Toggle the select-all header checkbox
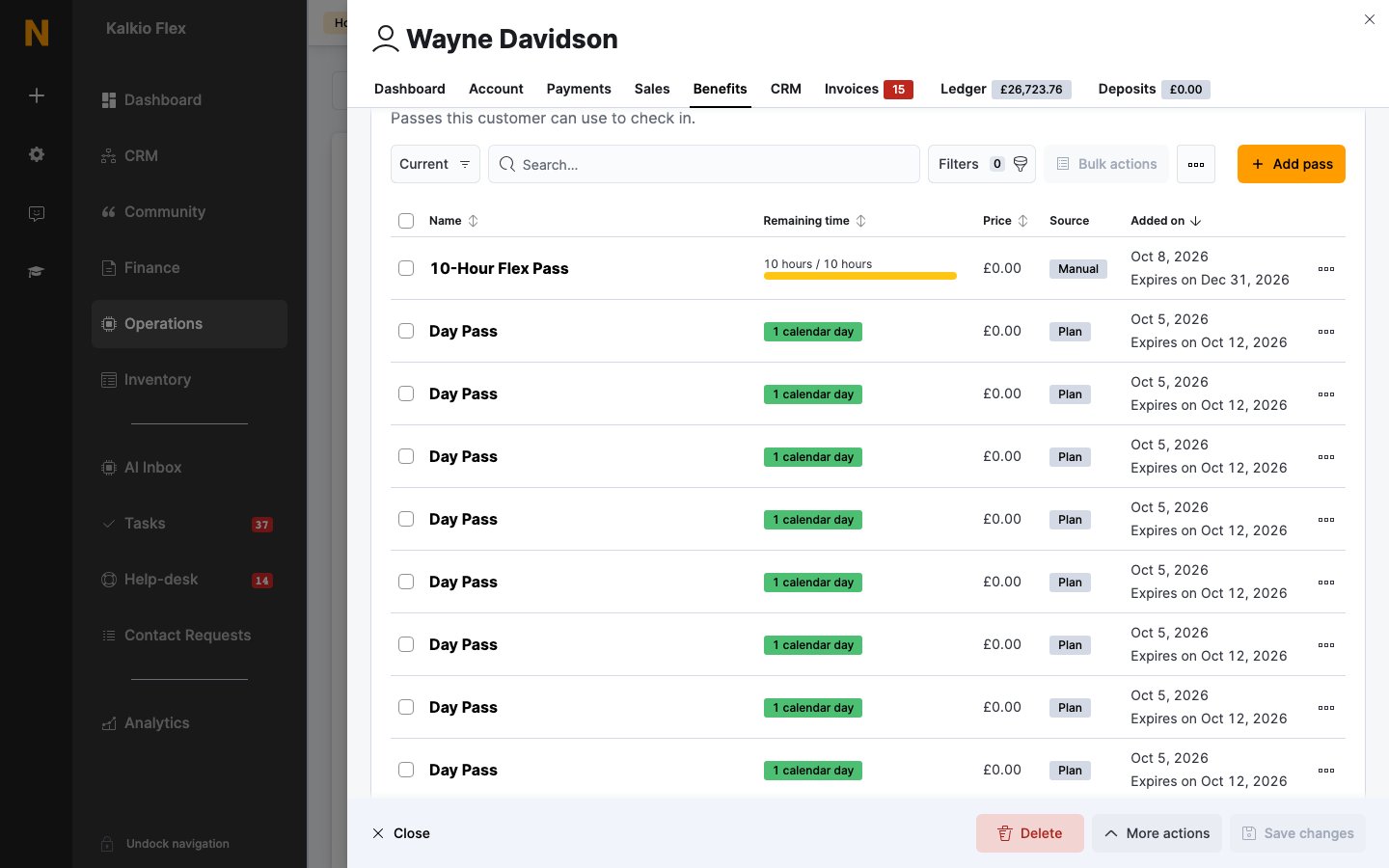The height and width of the screenshot is (868, 1389). click(406, 221)
